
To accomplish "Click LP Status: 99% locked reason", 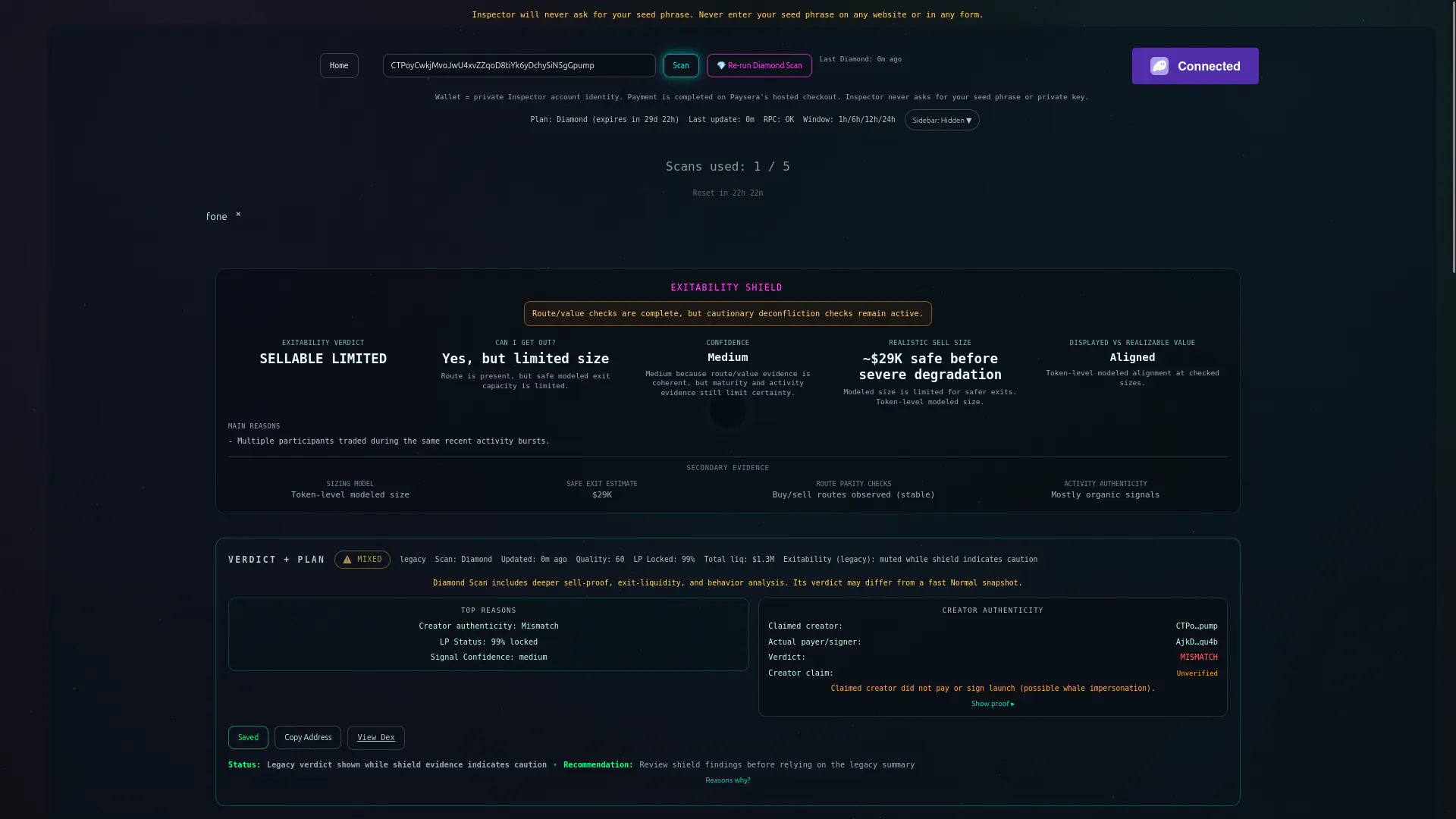I will tap(488, 642).
